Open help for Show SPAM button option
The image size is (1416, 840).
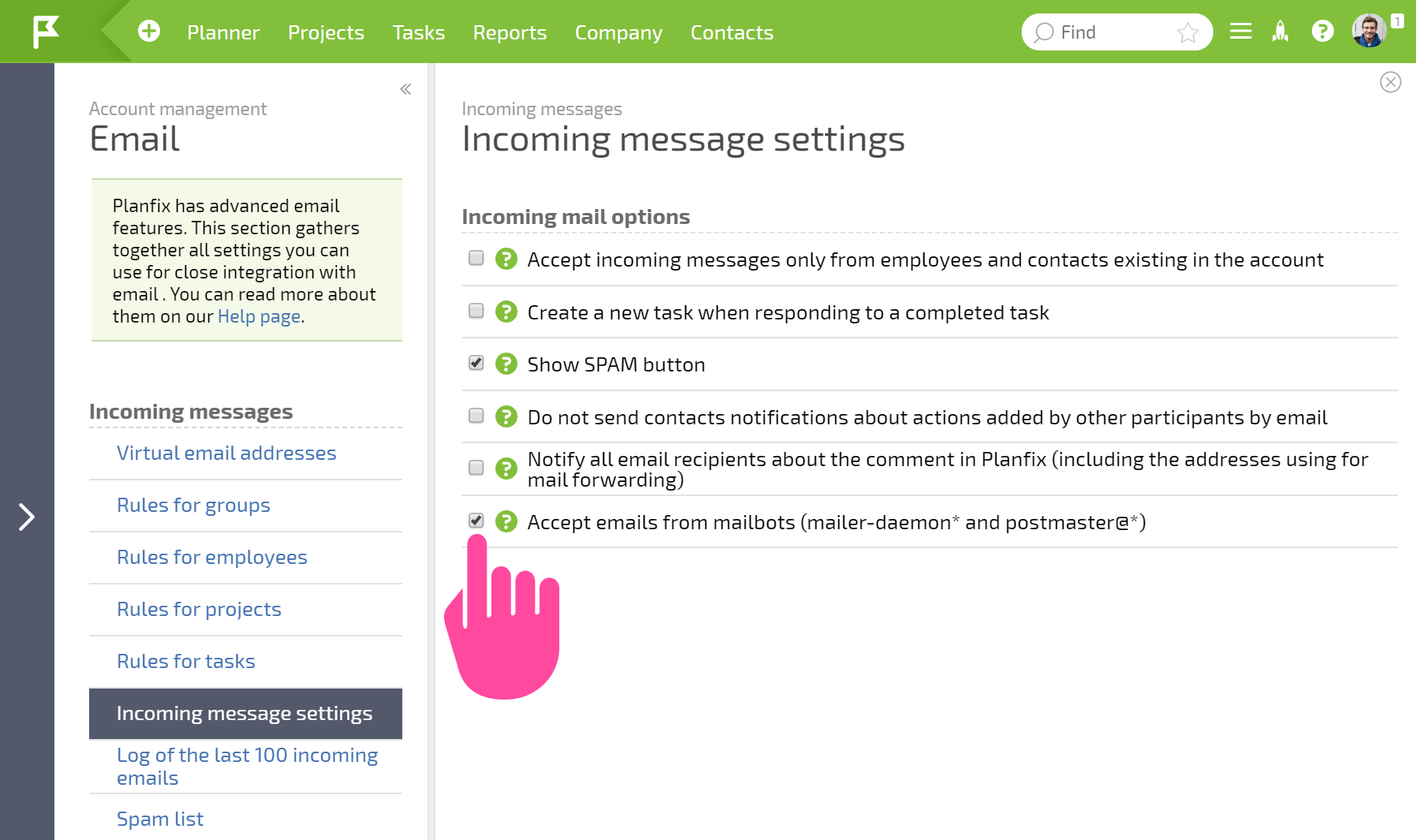point(506,364)
